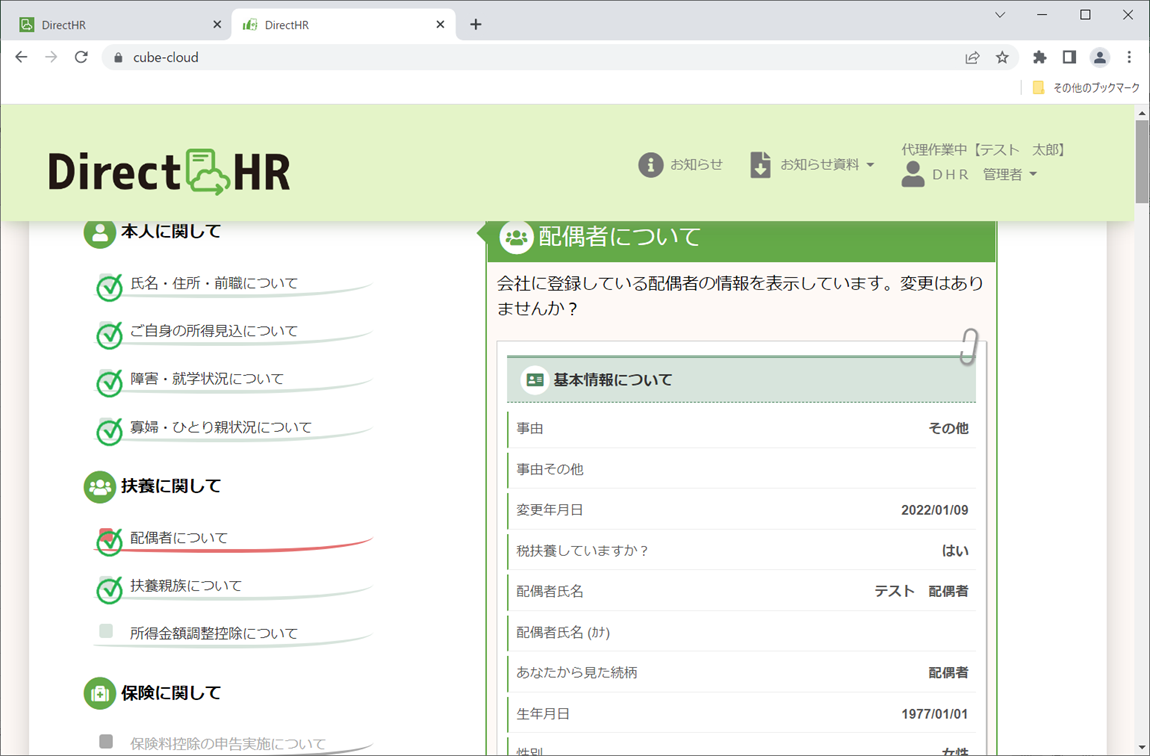
Task: Click the 保険に関して section medical kit icon
Action: [100, 693]
